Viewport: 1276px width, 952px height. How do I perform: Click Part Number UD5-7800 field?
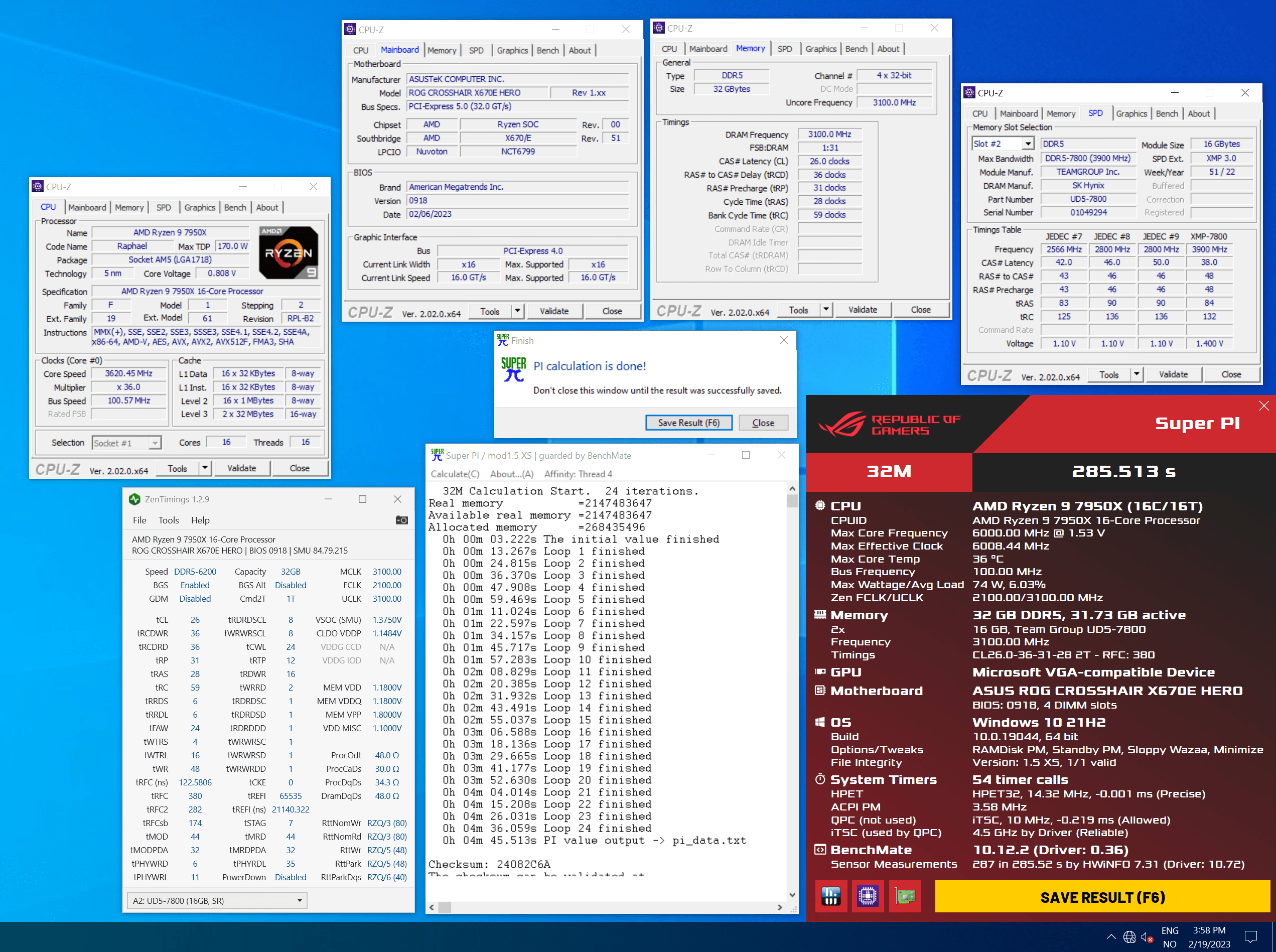[1088, 199]
